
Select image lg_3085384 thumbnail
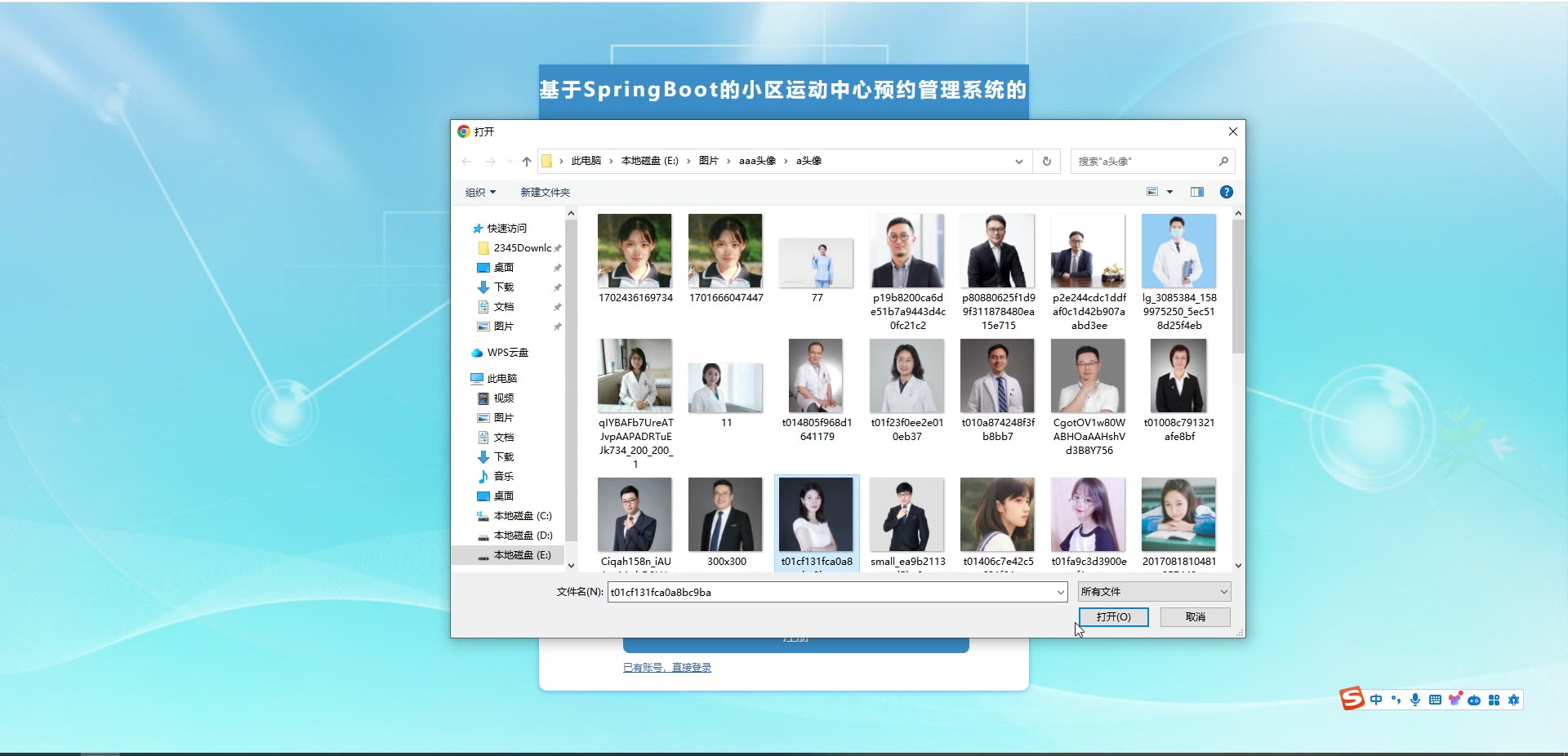[x=1178, y=251]
